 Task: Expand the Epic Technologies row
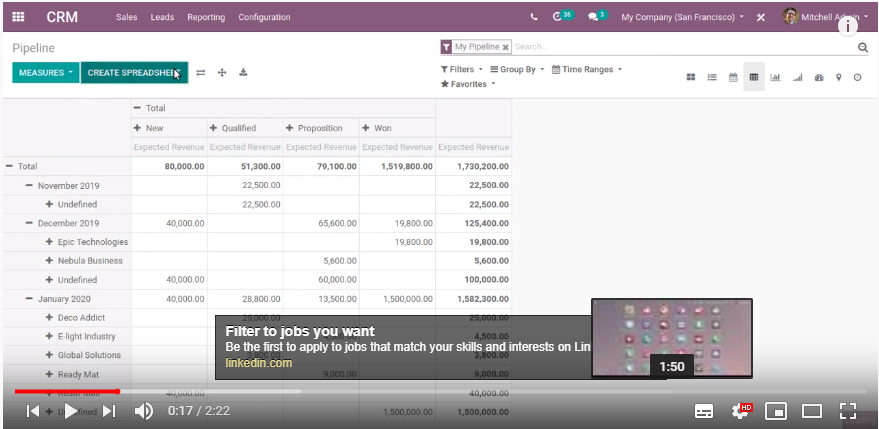click(x=49, y=242)
